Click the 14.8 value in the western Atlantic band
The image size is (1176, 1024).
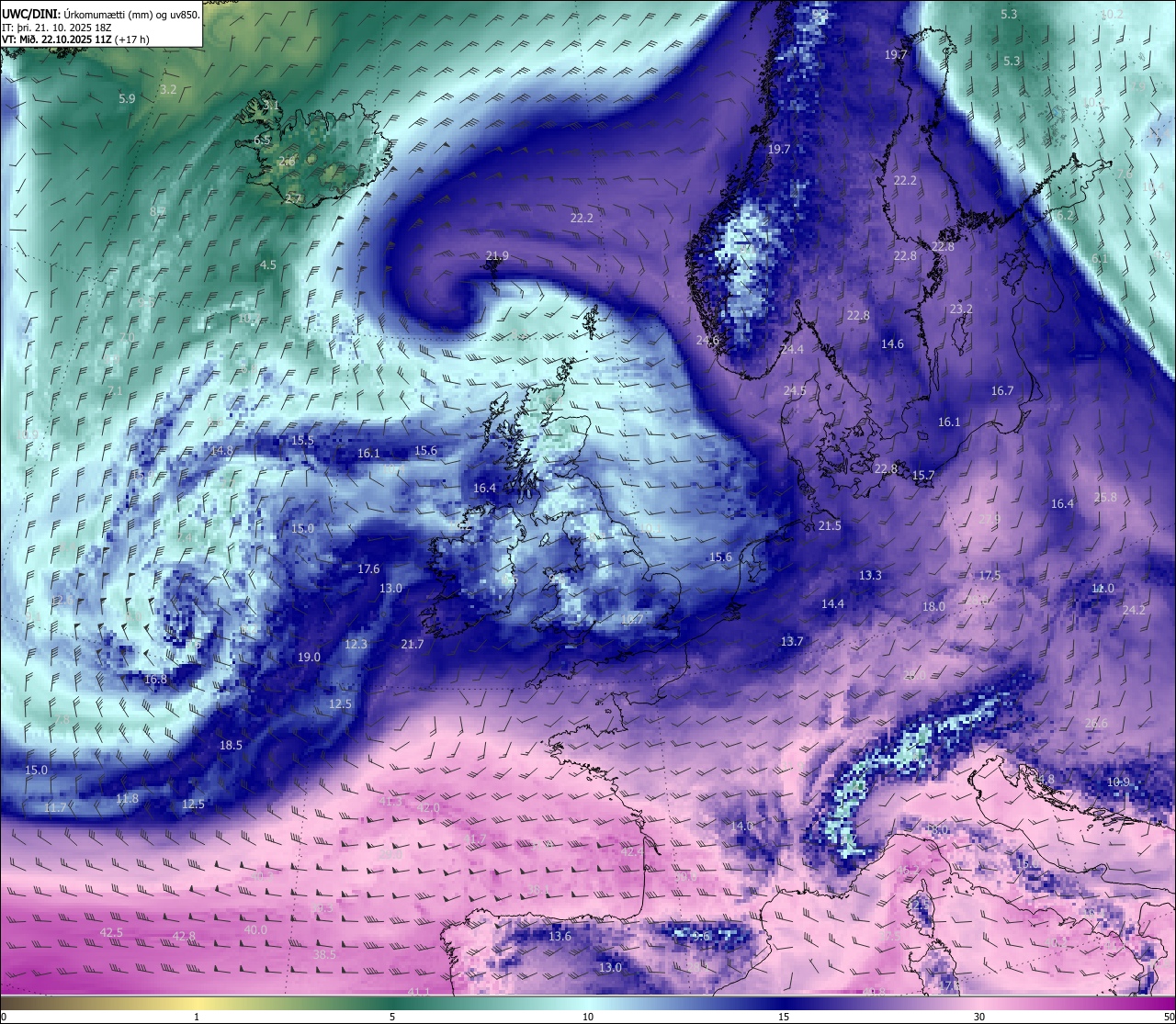[x=221, y=450]
